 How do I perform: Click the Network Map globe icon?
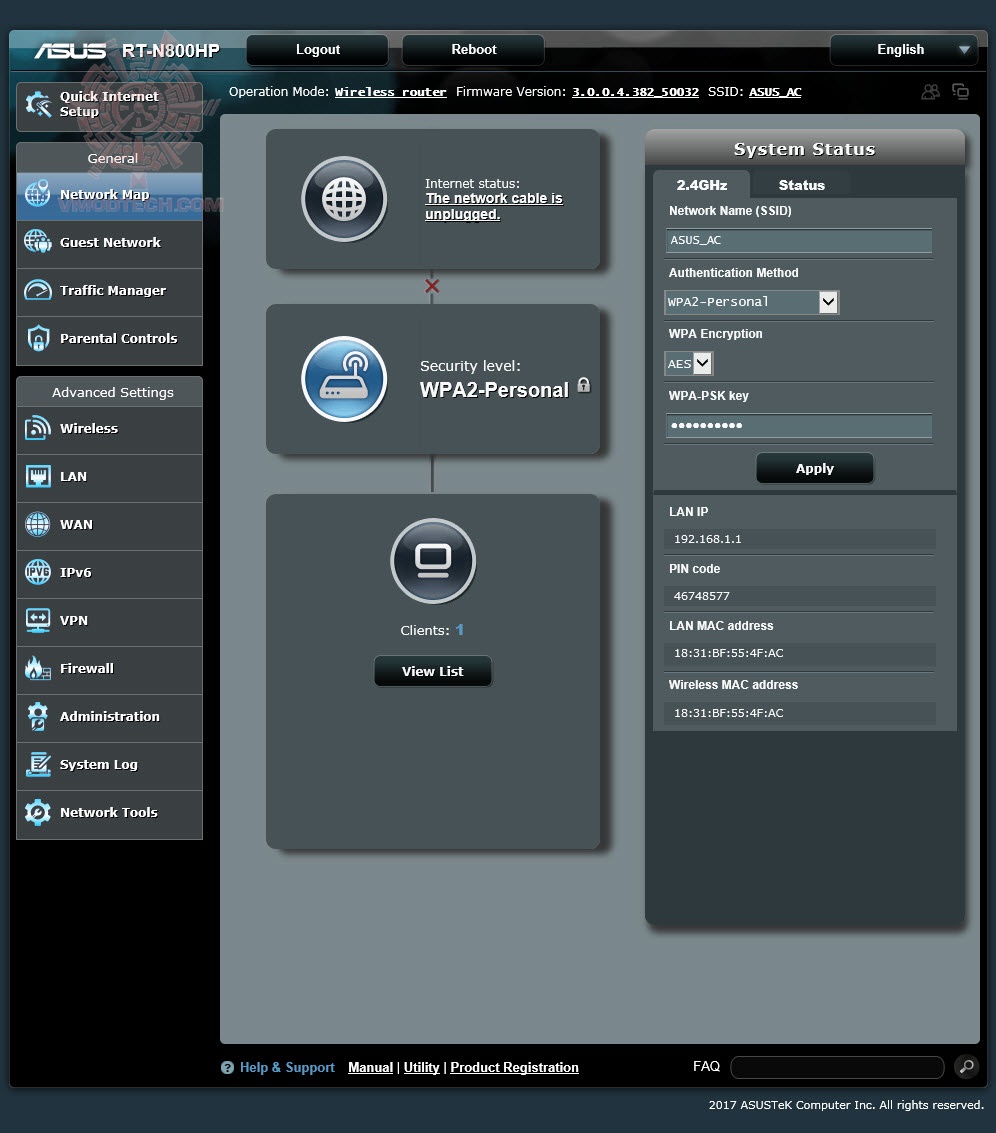coord(38,194)
